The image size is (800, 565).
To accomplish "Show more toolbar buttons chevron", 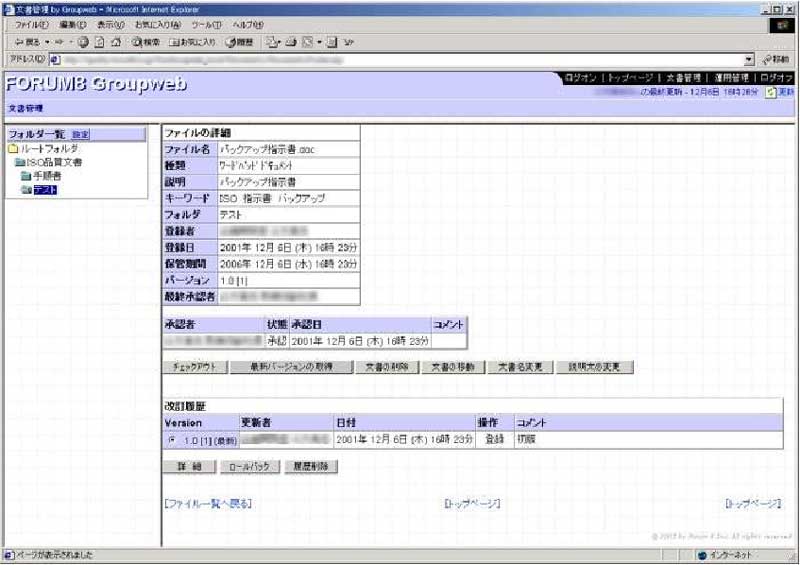I will [348, 42].
